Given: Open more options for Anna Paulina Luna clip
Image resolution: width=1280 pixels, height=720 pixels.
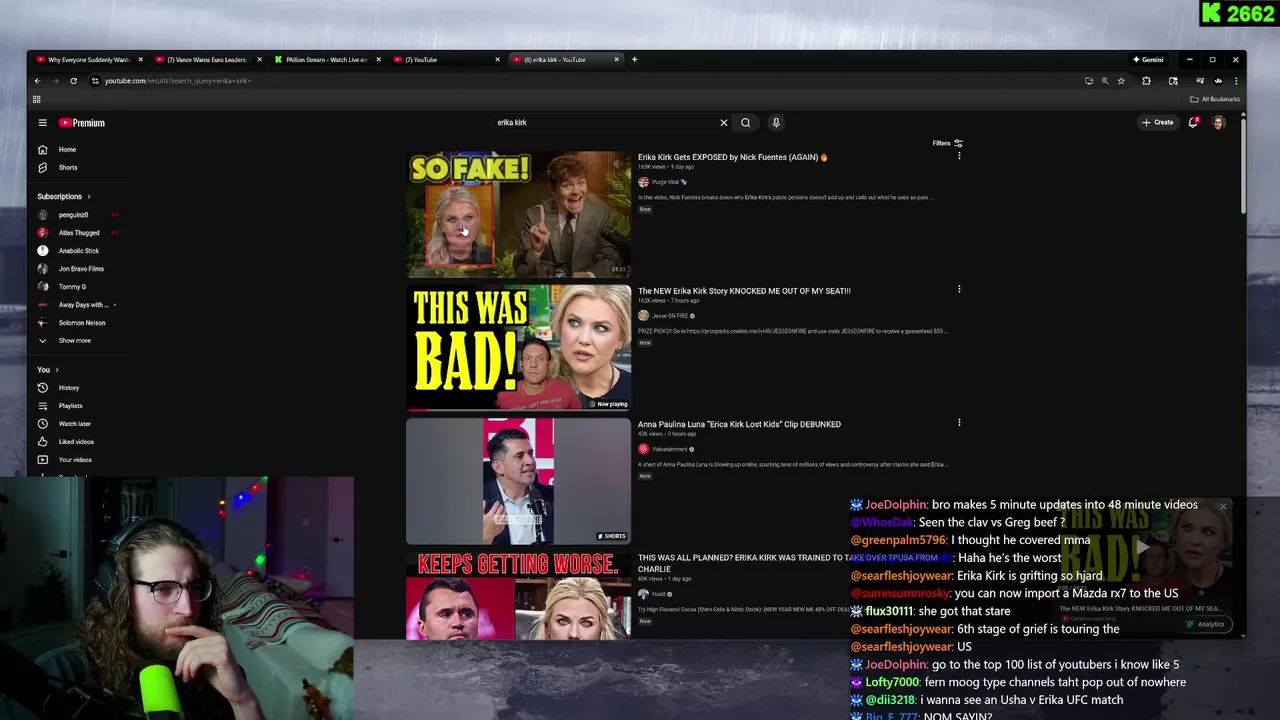Looking at the screenshot, I should pyautogui.click(x=959, y=423).
